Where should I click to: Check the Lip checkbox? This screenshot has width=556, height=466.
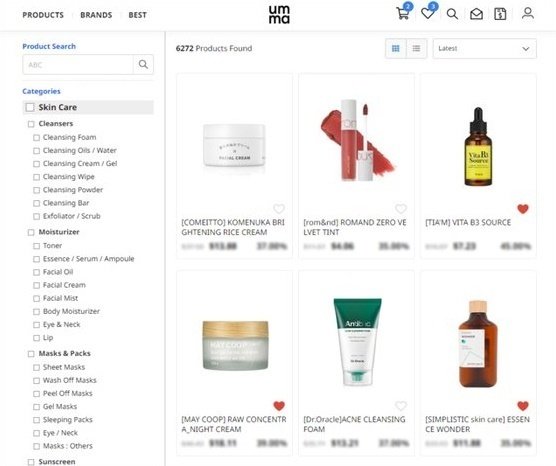coord(36,338)
